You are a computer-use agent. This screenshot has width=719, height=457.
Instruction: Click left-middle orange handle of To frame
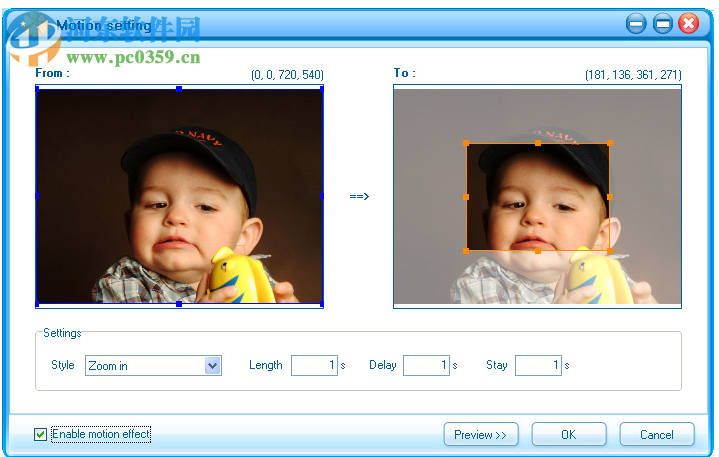466,197
